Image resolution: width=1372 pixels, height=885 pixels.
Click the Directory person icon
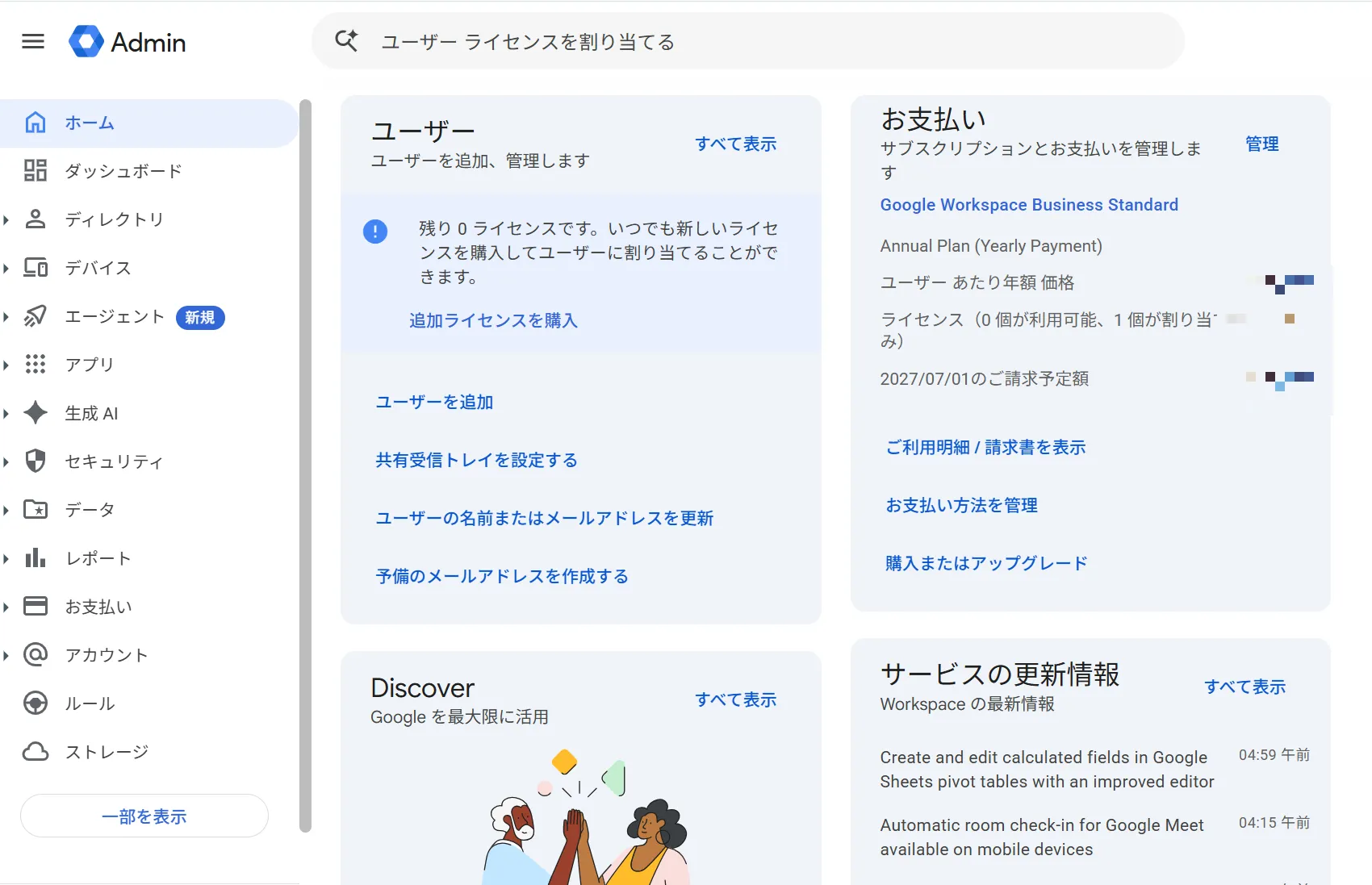(x=36, y=219)
